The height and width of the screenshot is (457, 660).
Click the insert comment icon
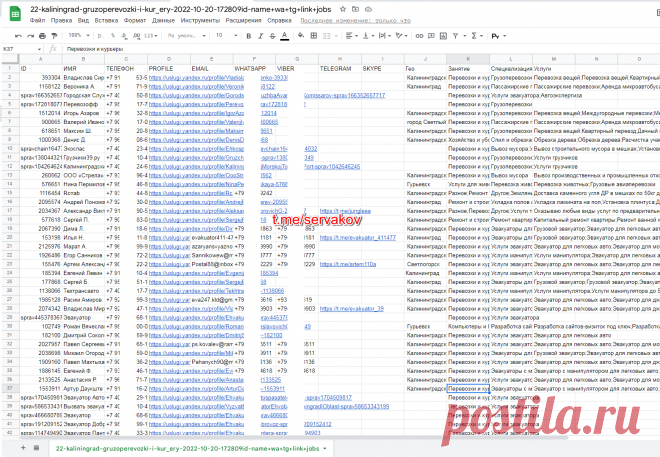431,36
